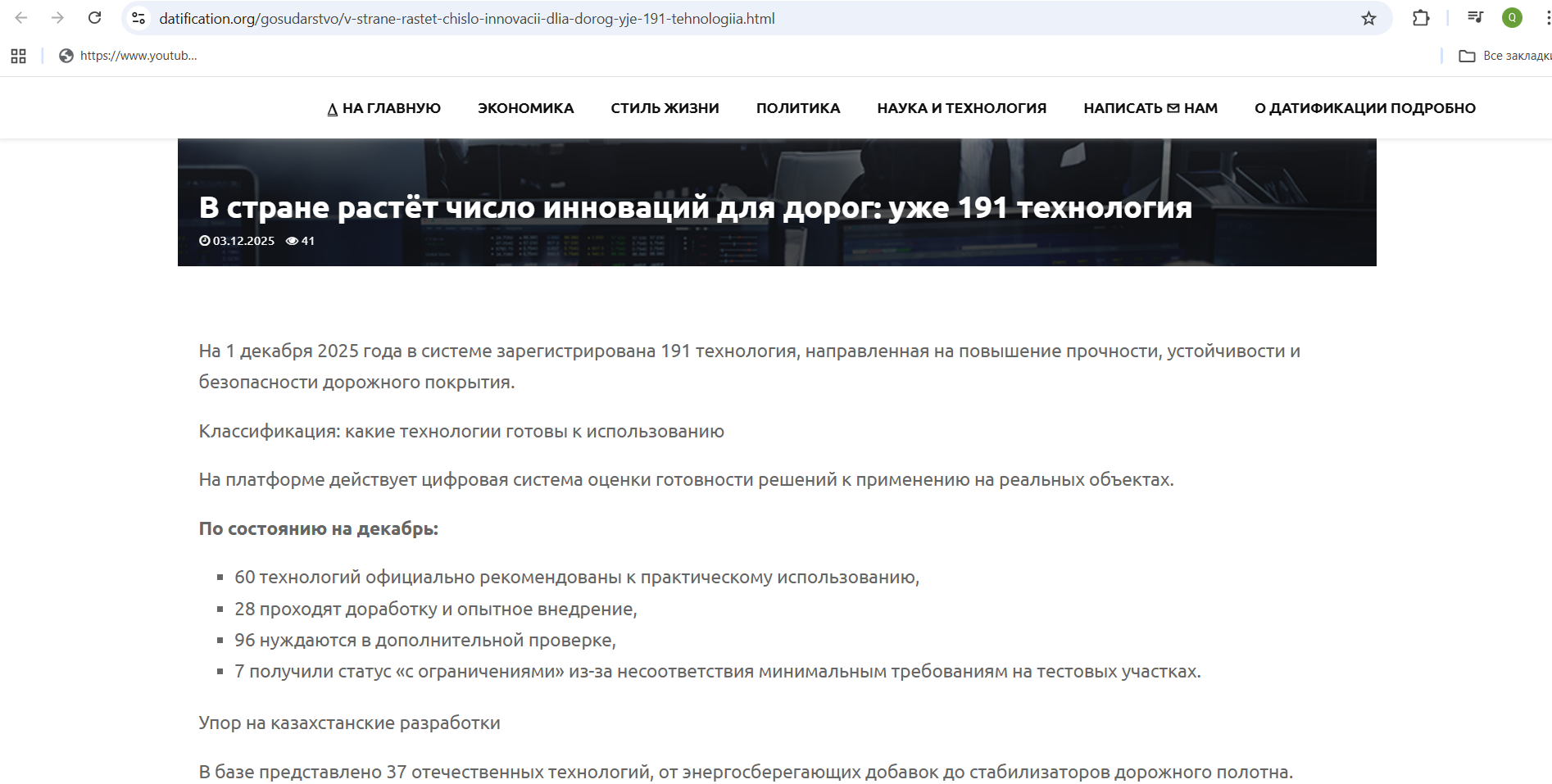Bookmark this page with the star icon

click(1368, 18)
